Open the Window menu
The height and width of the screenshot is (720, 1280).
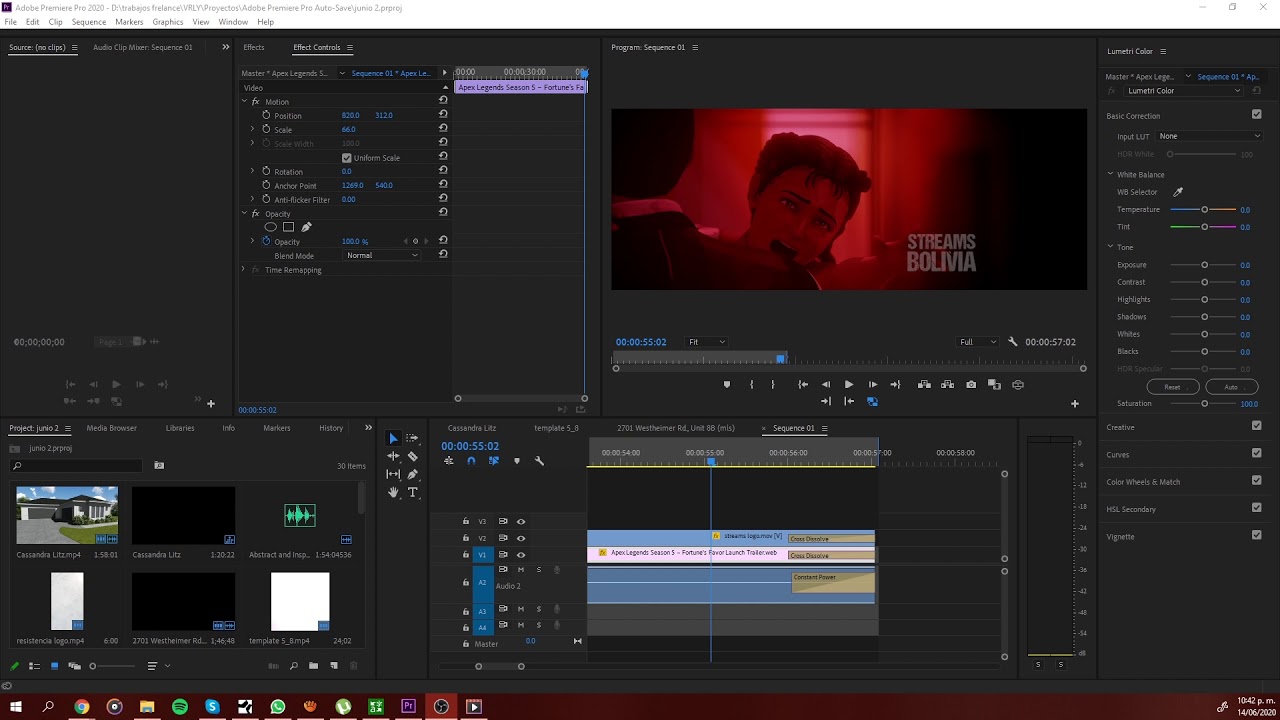(233, 22)
